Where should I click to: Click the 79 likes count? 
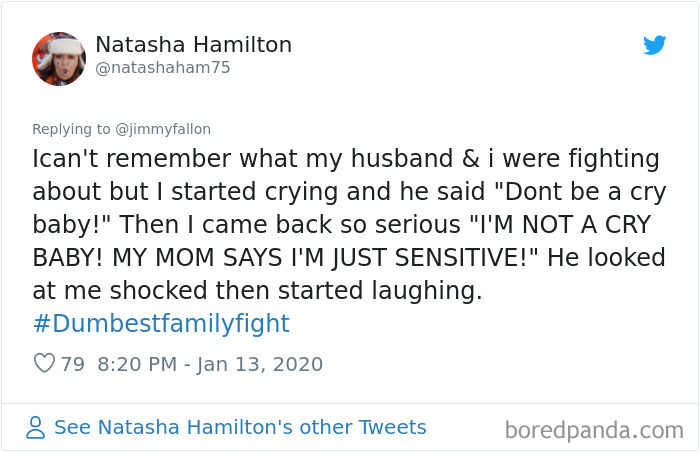coord(72,364)
